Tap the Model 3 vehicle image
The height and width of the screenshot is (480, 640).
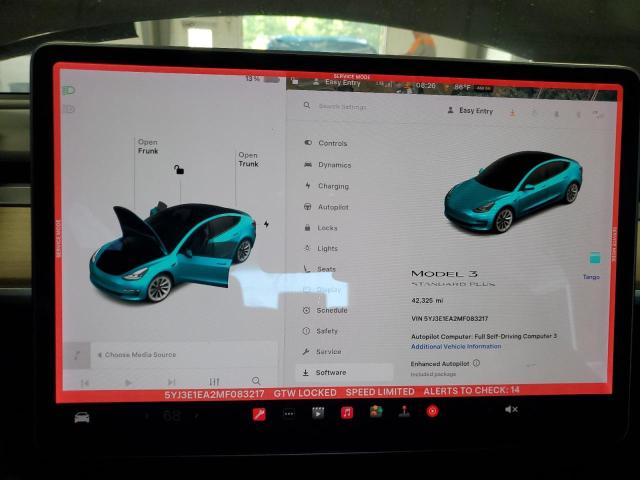[513, 192]
